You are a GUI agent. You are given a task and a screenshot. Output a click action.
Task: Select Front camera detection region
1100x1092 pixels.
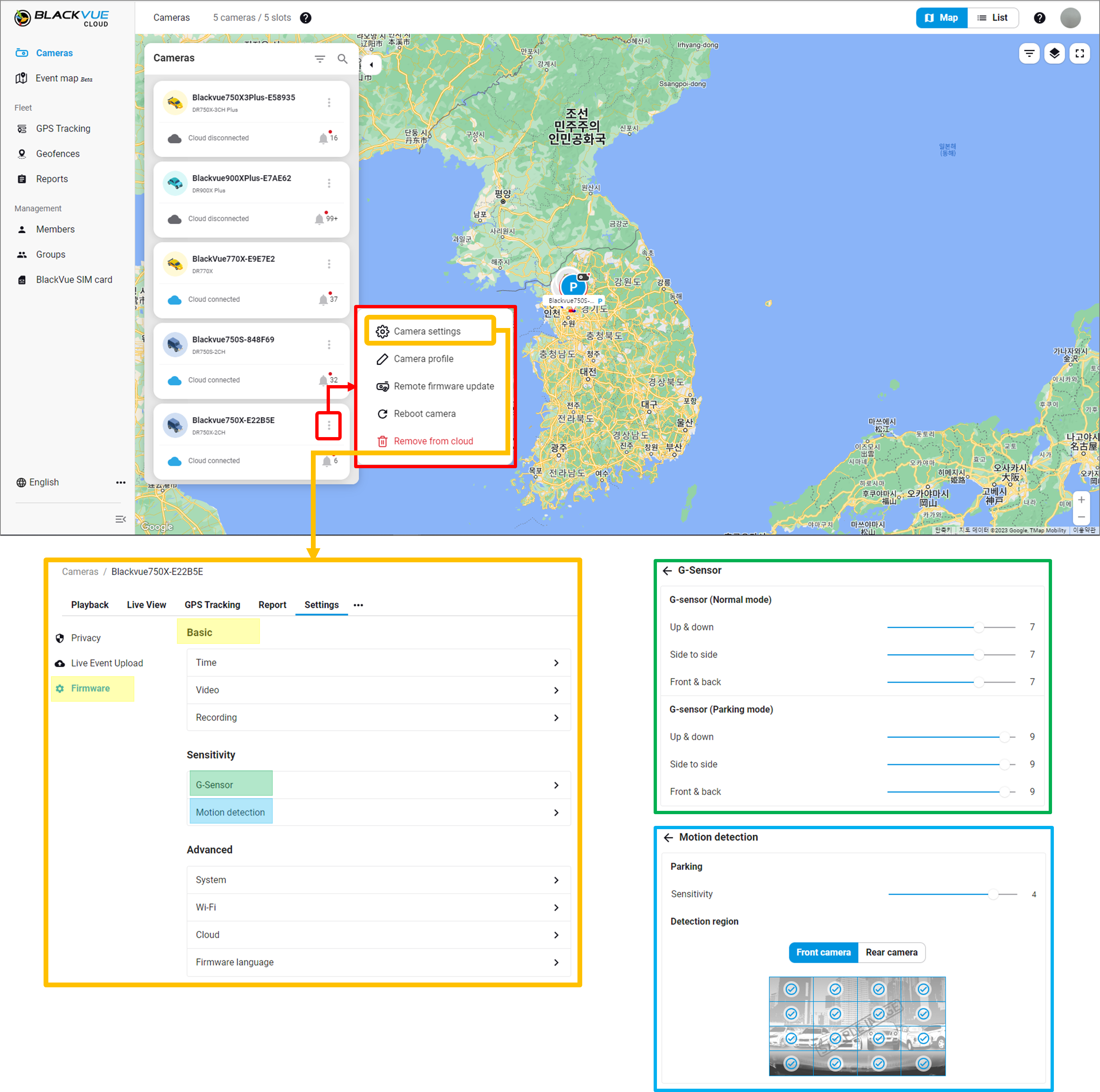pyautogui.click(x=823, y=952)
